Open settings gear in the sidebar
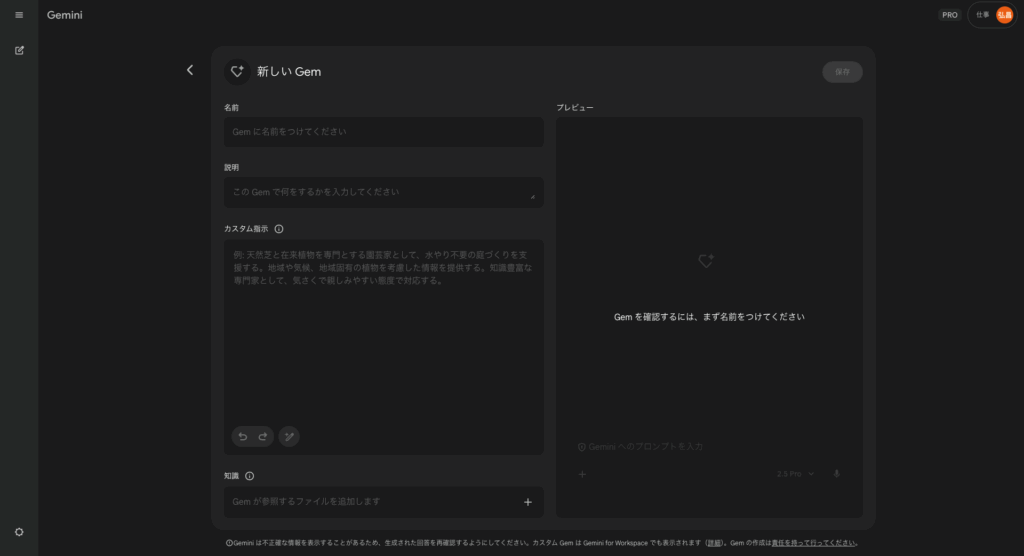 tap(19, 532)
